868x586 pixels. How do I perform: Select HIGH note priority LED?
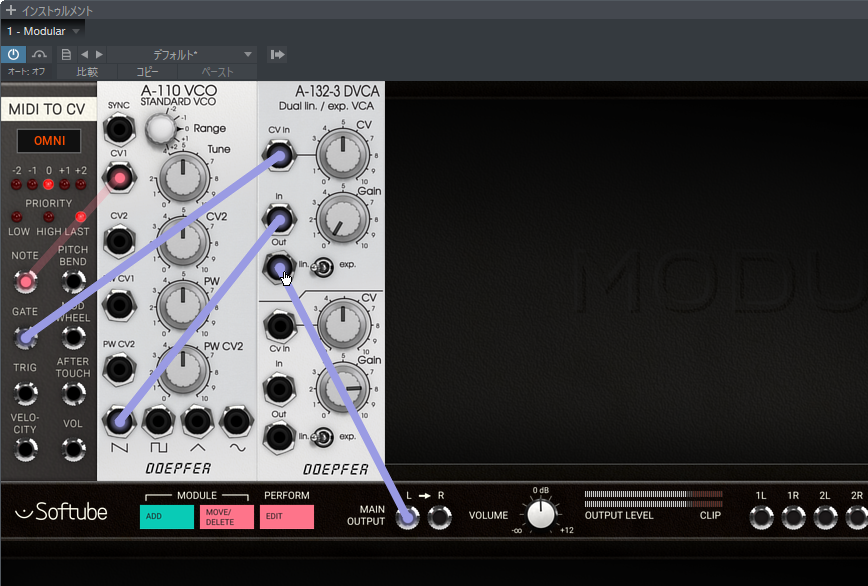[x=49, y=216]
